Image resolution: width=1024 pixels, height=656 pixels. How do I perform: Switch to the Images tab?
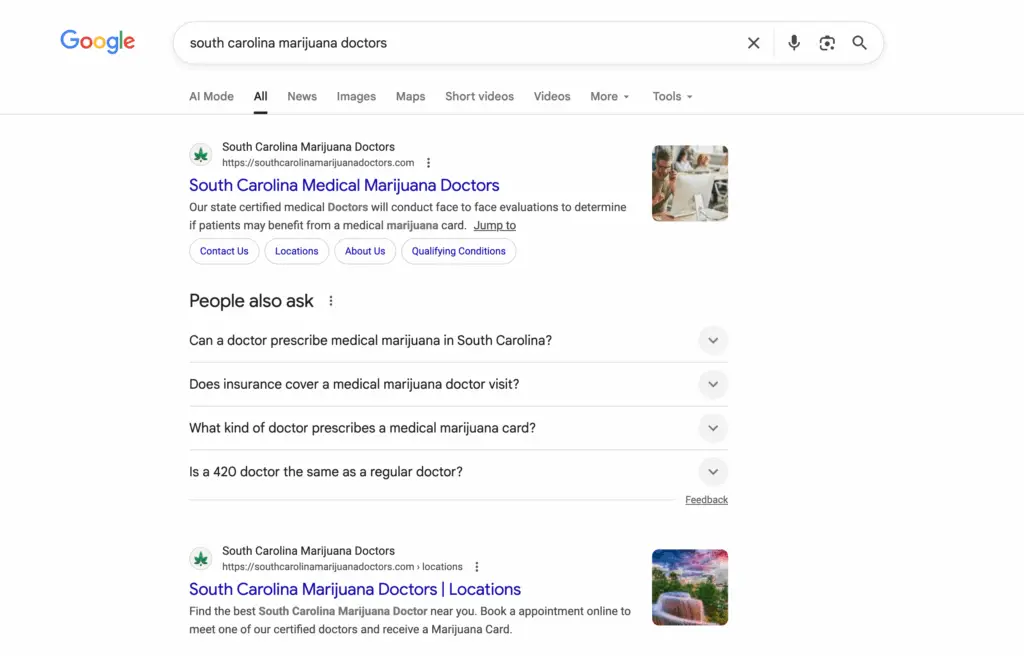(356, 97)
